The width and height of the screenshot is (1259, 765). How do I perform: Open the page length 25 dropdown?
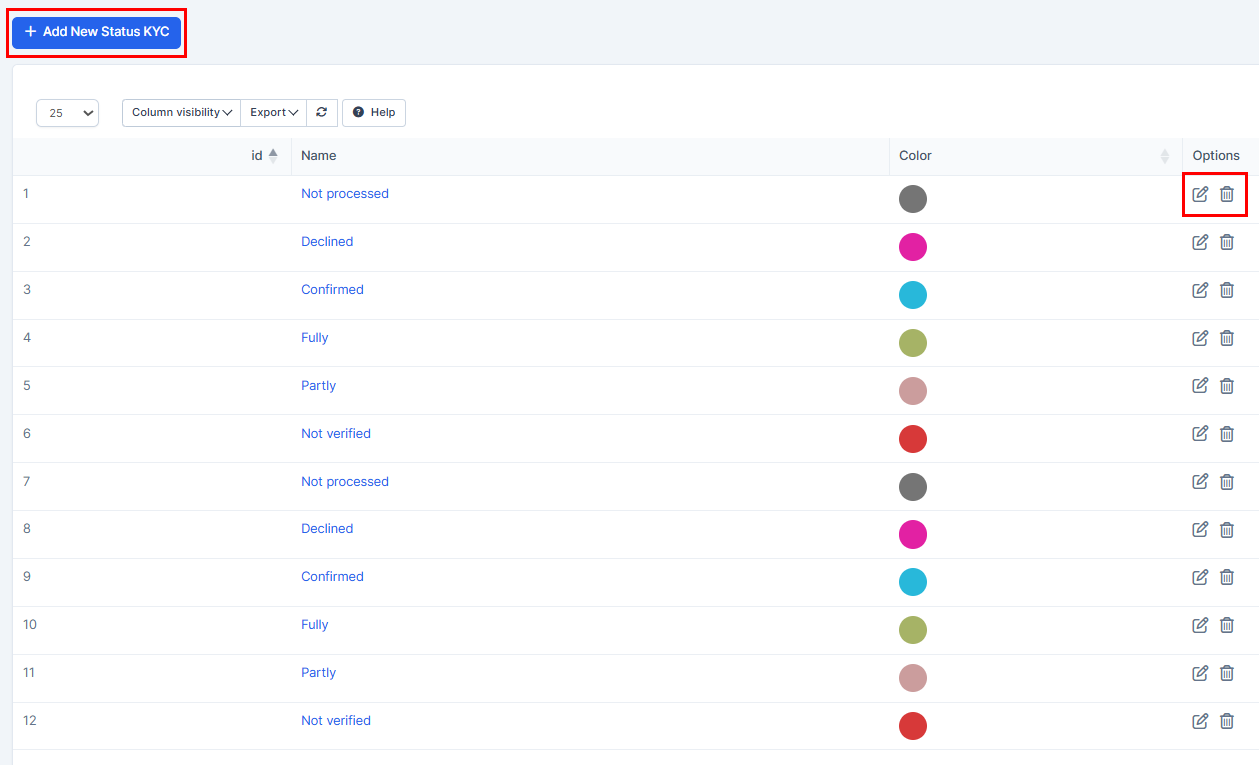[x=67, y=113]
